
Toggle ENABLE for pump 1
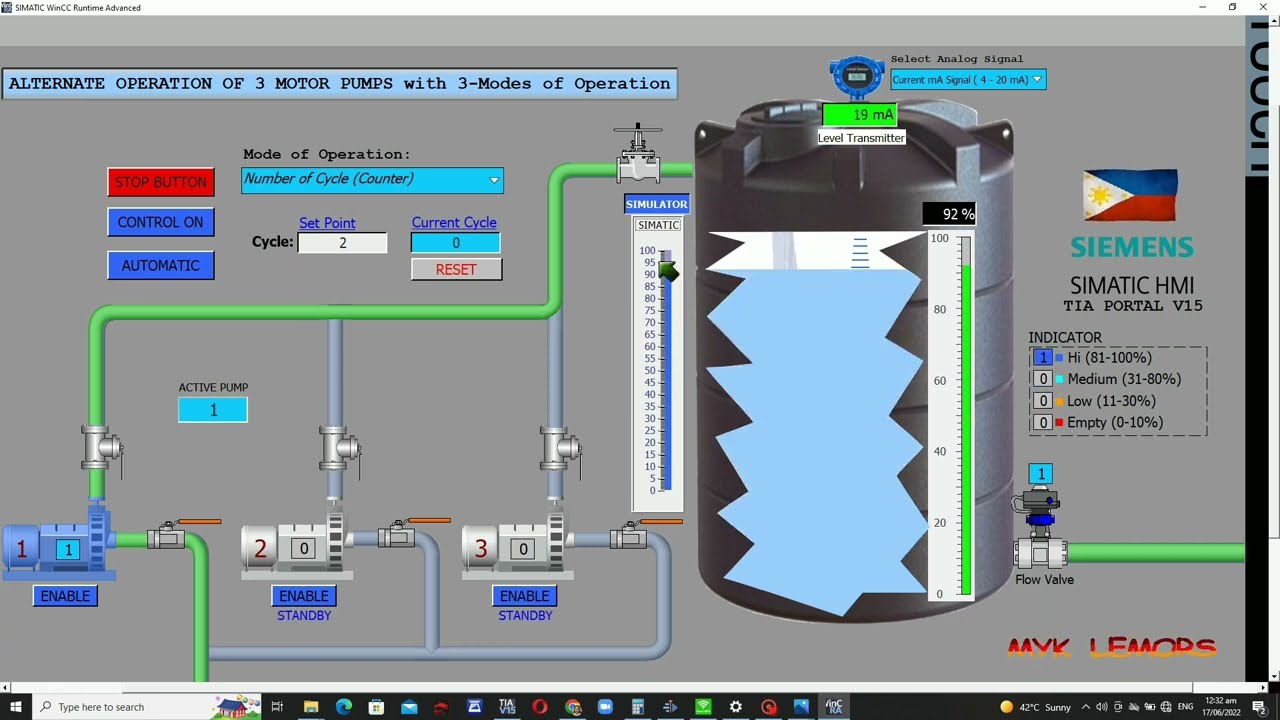(65, 596)
